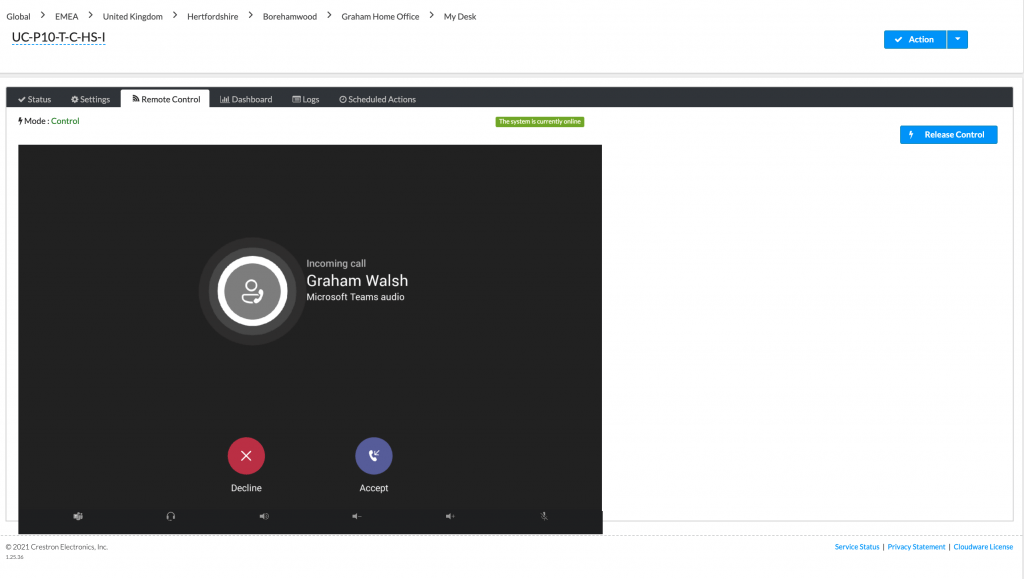Click the Microsoft Teams audio text
This screenshot has width=1024, height=579.
point(355,297)
